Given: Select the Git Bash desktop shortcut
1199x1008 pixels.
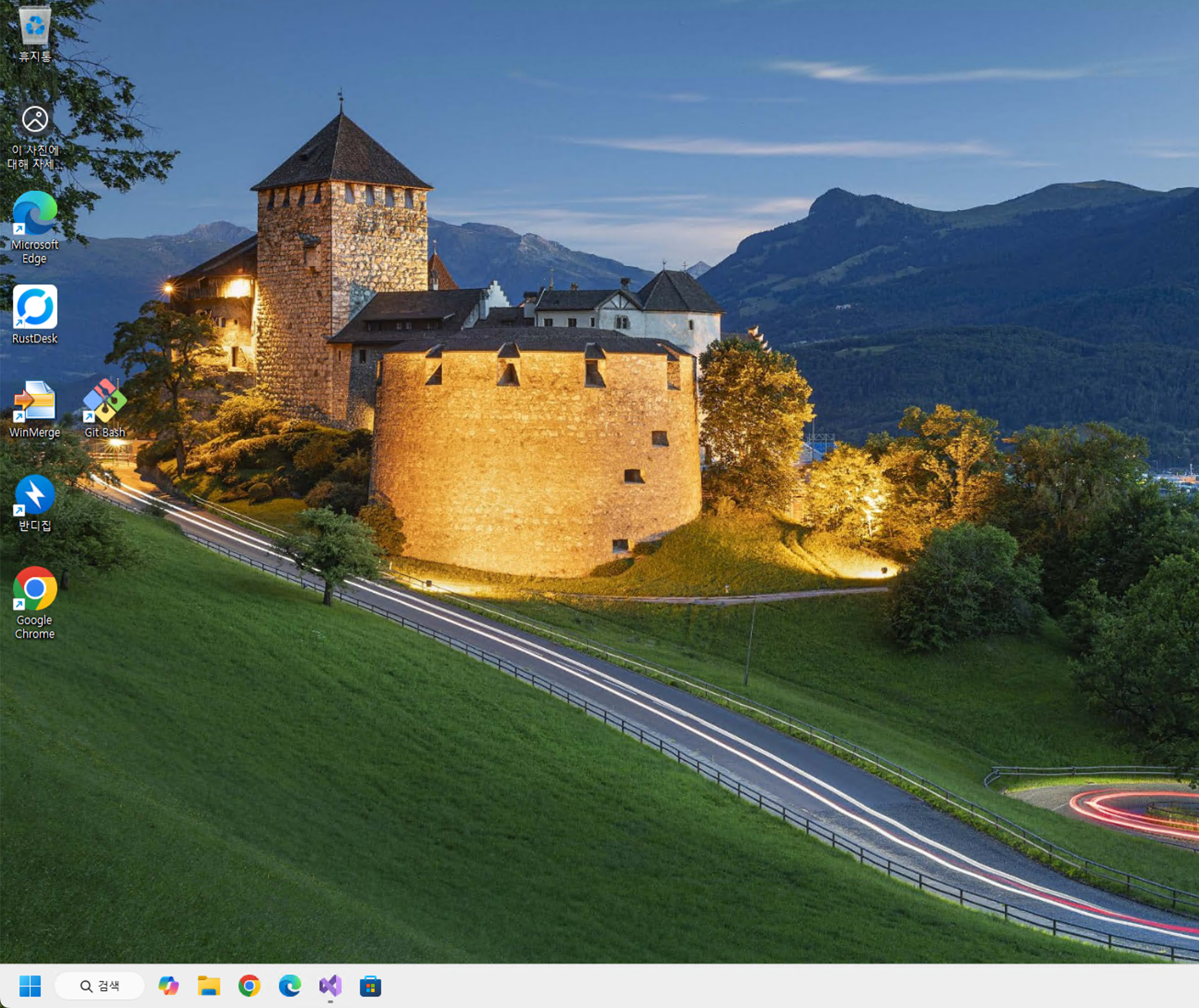Looking at the screenshot, I should coord(105,401).
